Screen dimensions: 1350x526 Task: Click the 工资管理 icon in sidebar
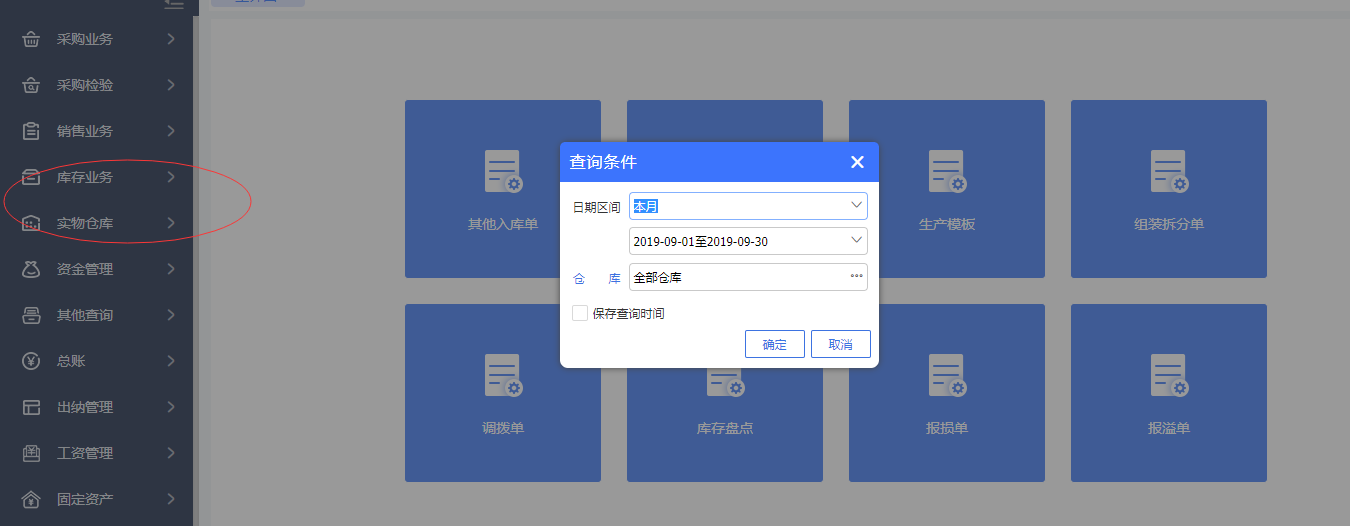click(32, 453)
